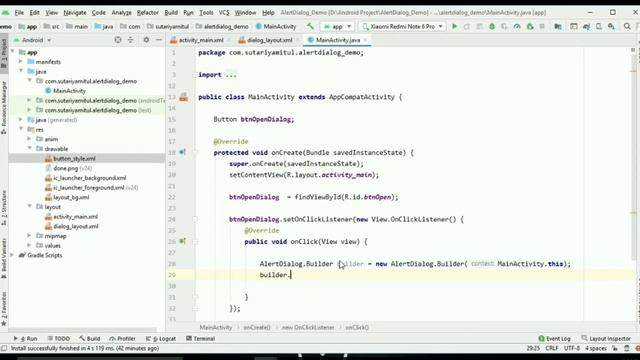The width and height of the screenshot is (640, 360).
Task: Open the VCS menu
Action: point(224,13)
